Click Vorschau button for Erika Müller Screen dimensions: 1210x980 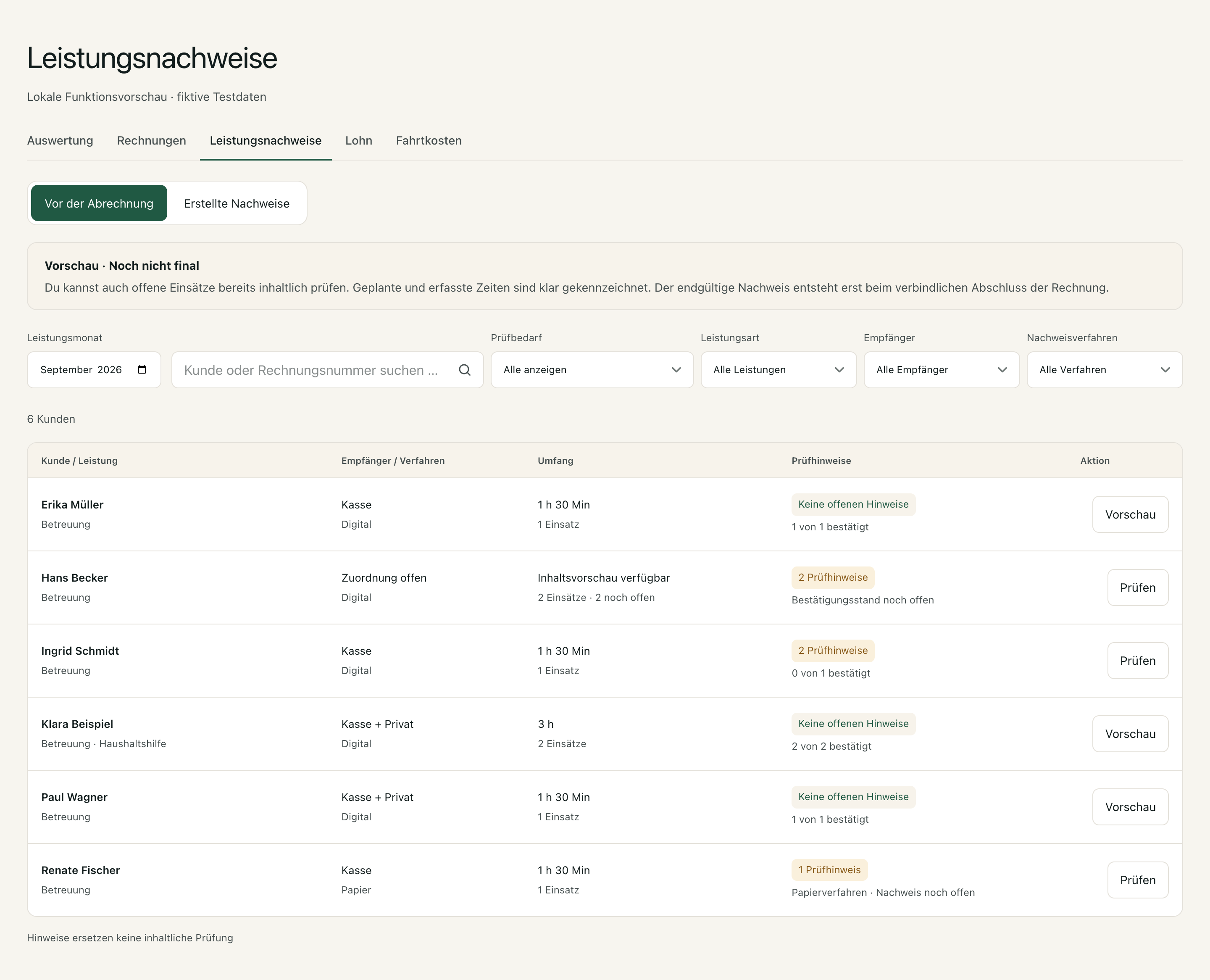click(x=1130, y=514)
